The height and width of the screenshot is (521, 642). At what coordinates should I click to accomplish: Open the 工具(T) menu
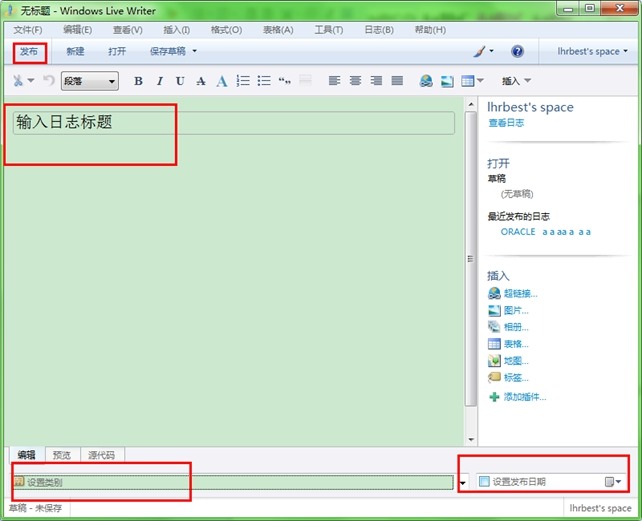click(329, 30)
